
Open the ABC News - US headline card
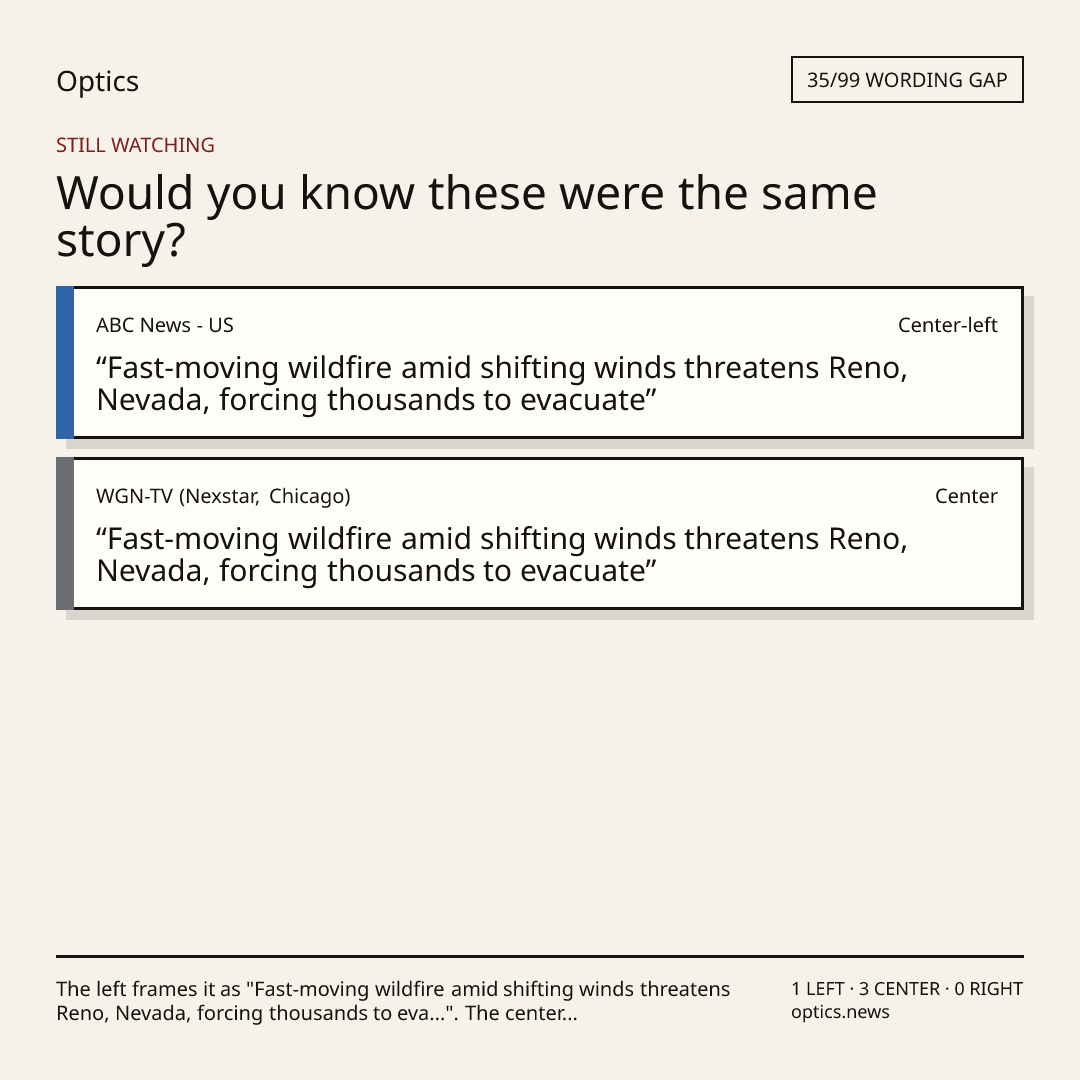(x=540, y=362)
